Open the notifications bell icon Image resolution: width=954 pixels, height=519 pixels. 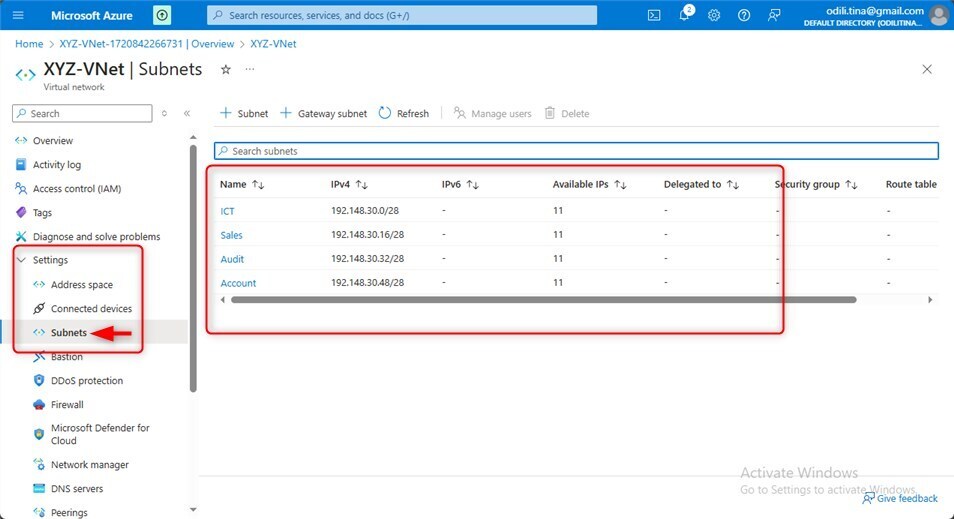point(684,15)
